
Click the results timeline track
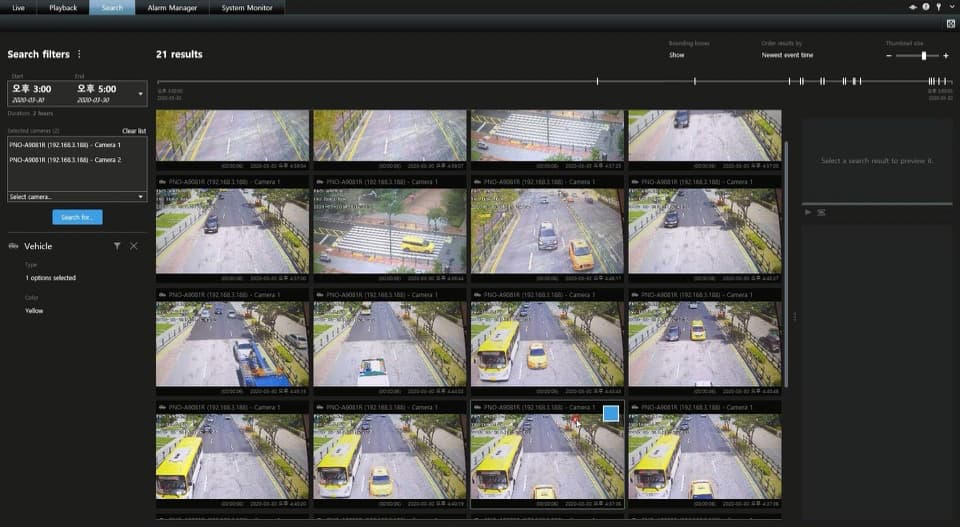point(555,81)
